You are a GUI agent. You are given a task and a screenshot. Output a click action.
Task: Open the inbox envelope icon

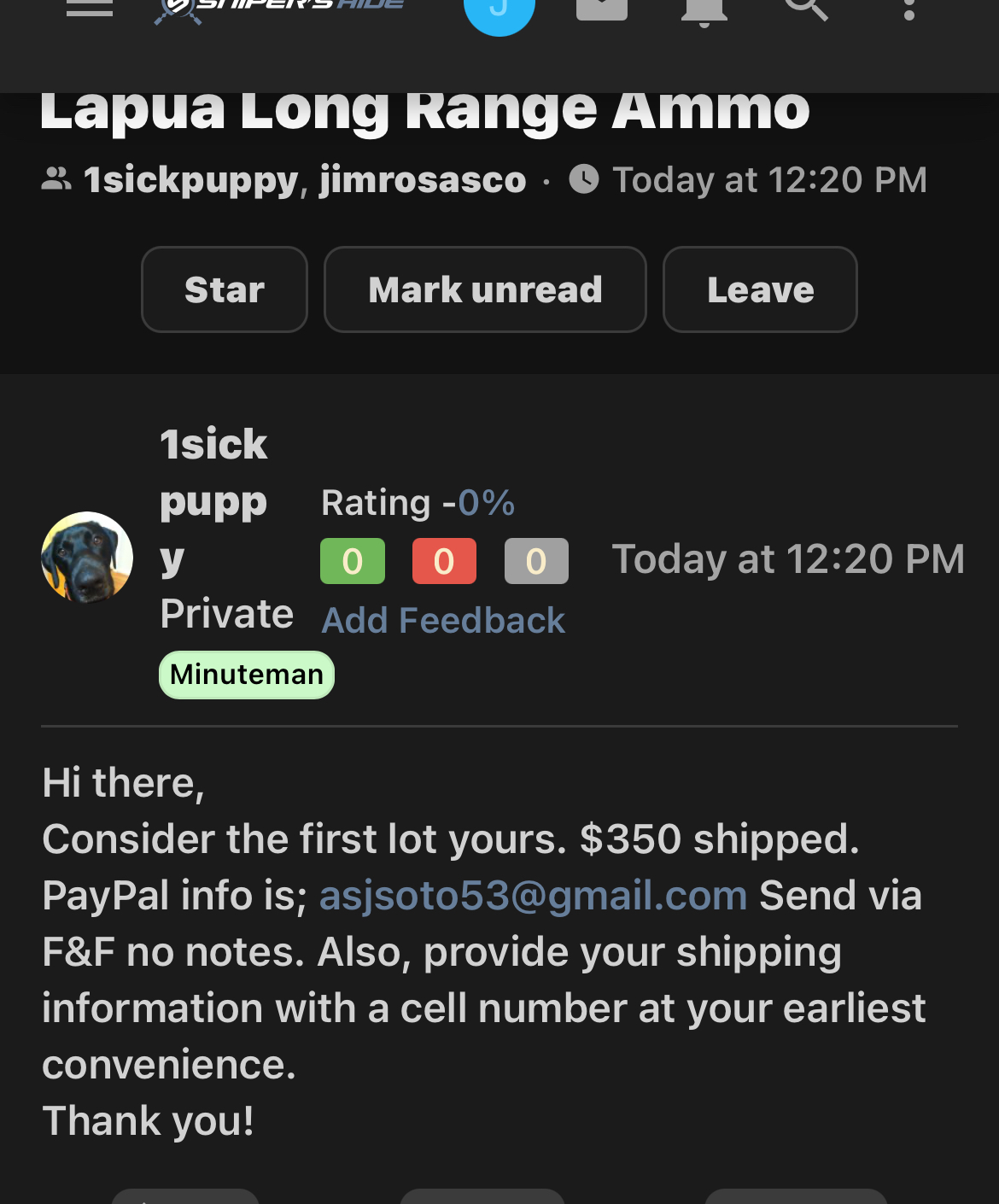[602, 9]
